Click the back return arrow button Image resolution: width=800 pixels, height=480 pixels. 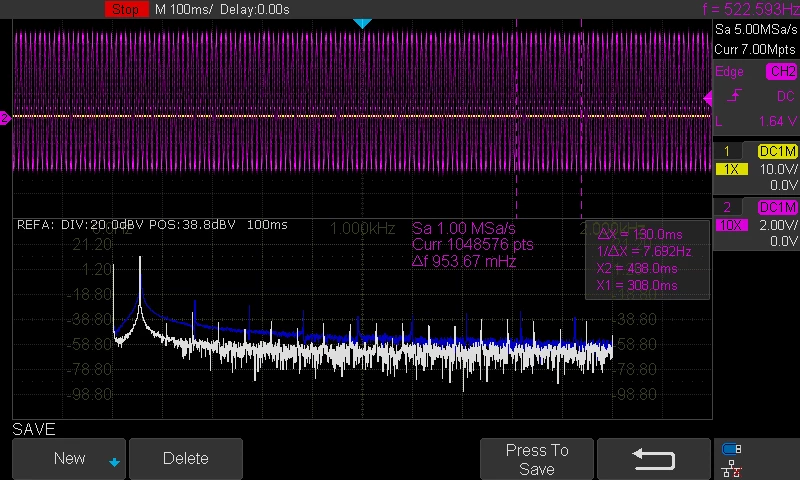(654, 459)
